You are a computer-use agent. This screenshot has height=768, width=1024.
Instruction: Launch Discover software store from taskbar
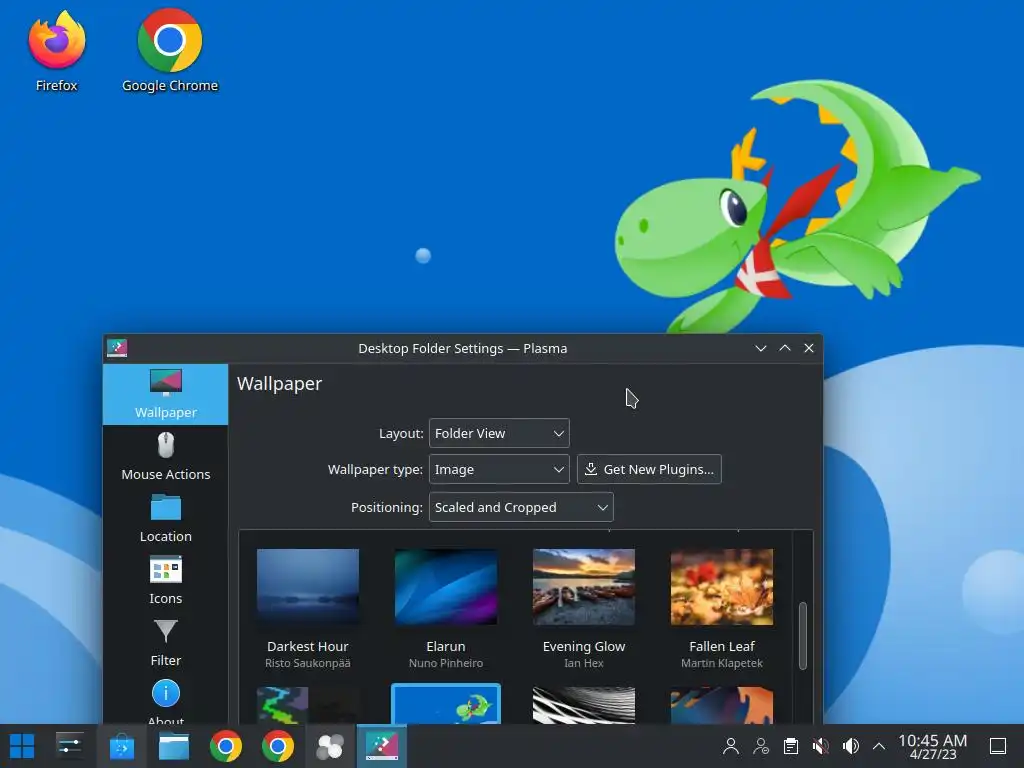tap(121, 746)
